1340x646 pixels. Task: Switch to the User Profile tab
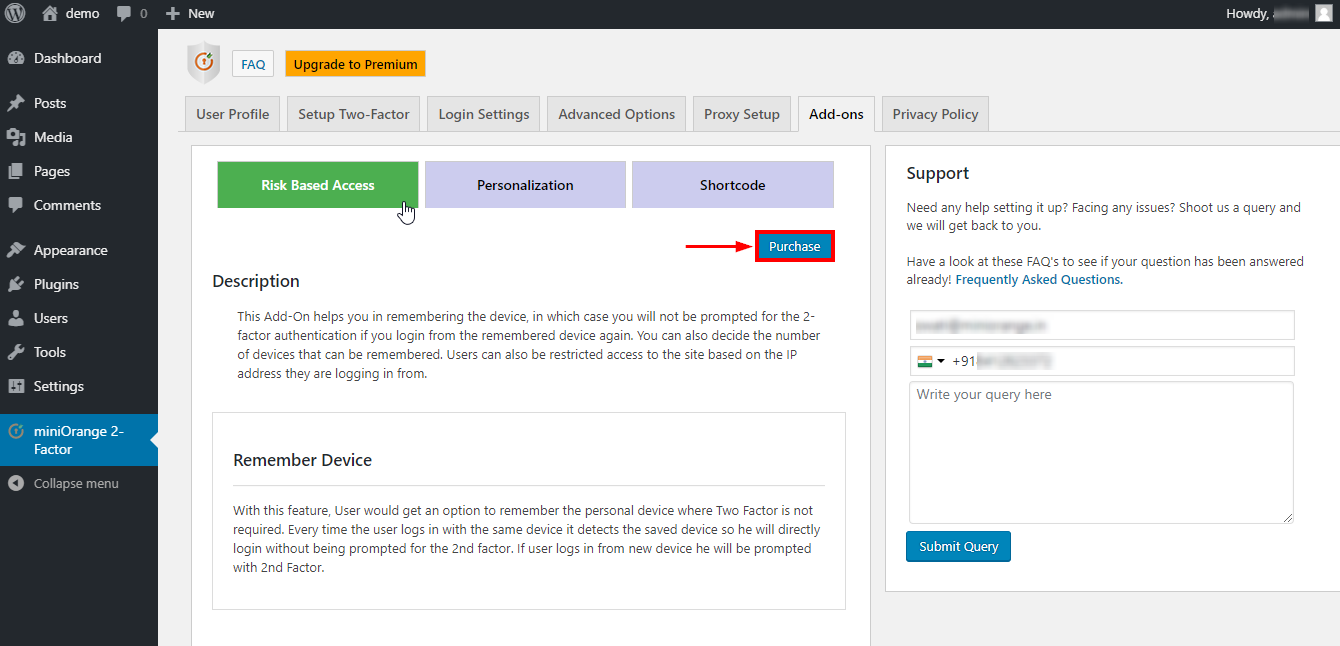point(233,114)
